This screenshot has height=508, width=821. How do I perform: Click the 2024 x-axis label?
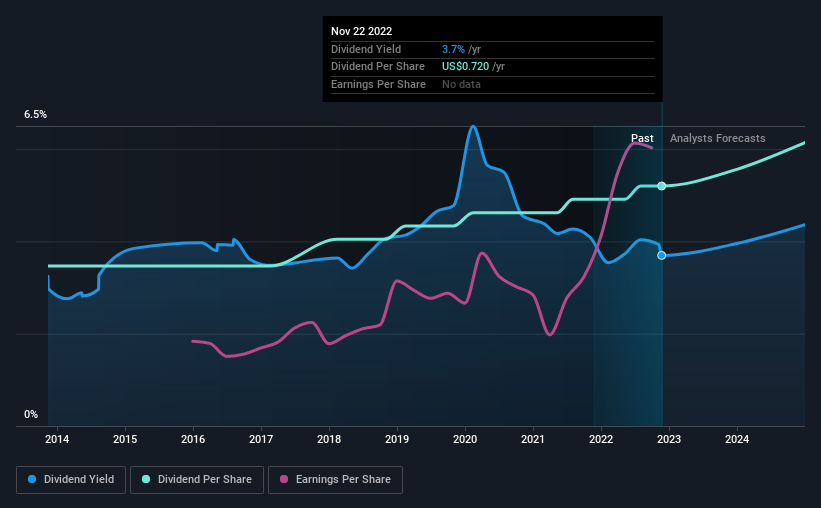pyautogui.click(x=737, y=439)
